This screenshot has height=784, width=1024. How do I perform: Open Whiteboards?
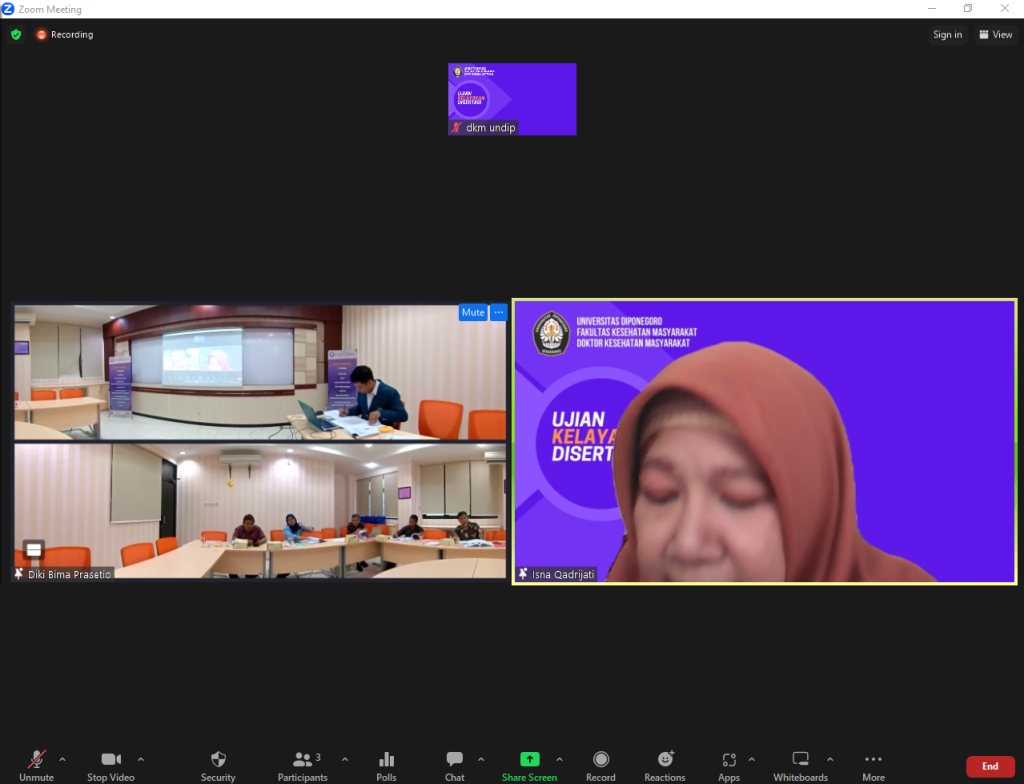800,765
